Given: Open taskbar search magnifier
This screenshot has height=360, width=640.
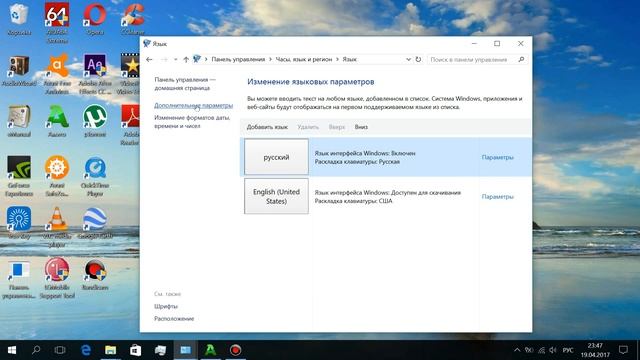Looking at the screenshot, I should coord(36,350).
